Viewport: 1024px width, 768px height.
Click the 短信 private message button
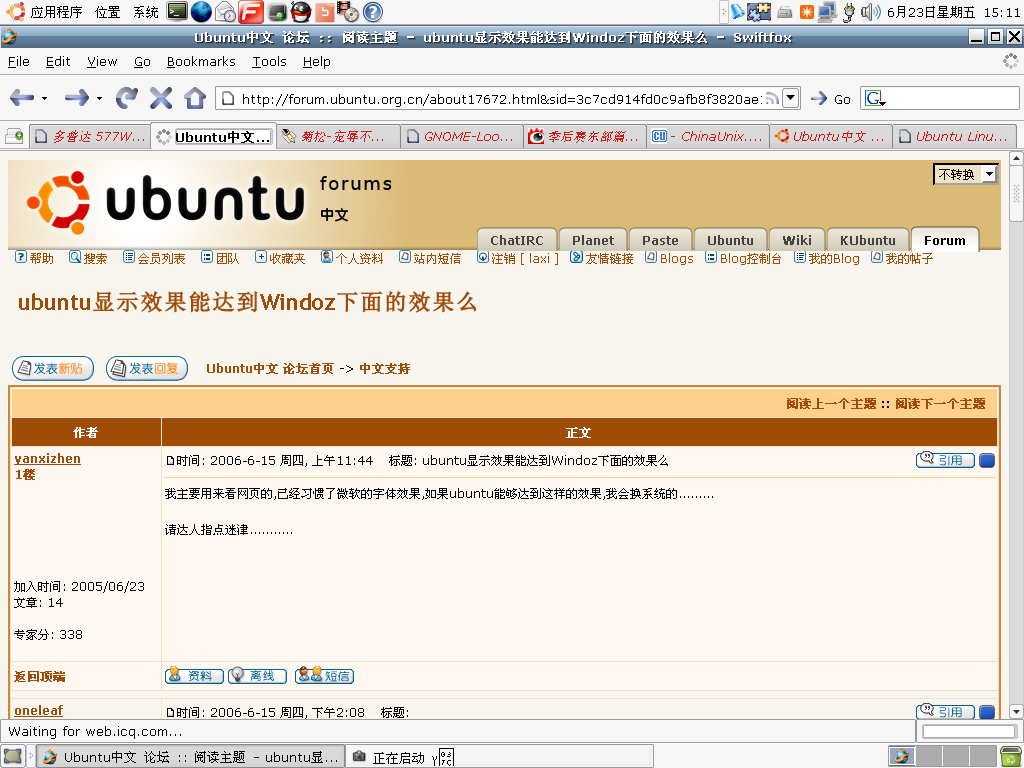pyautogui.click(x=324, y=675)
